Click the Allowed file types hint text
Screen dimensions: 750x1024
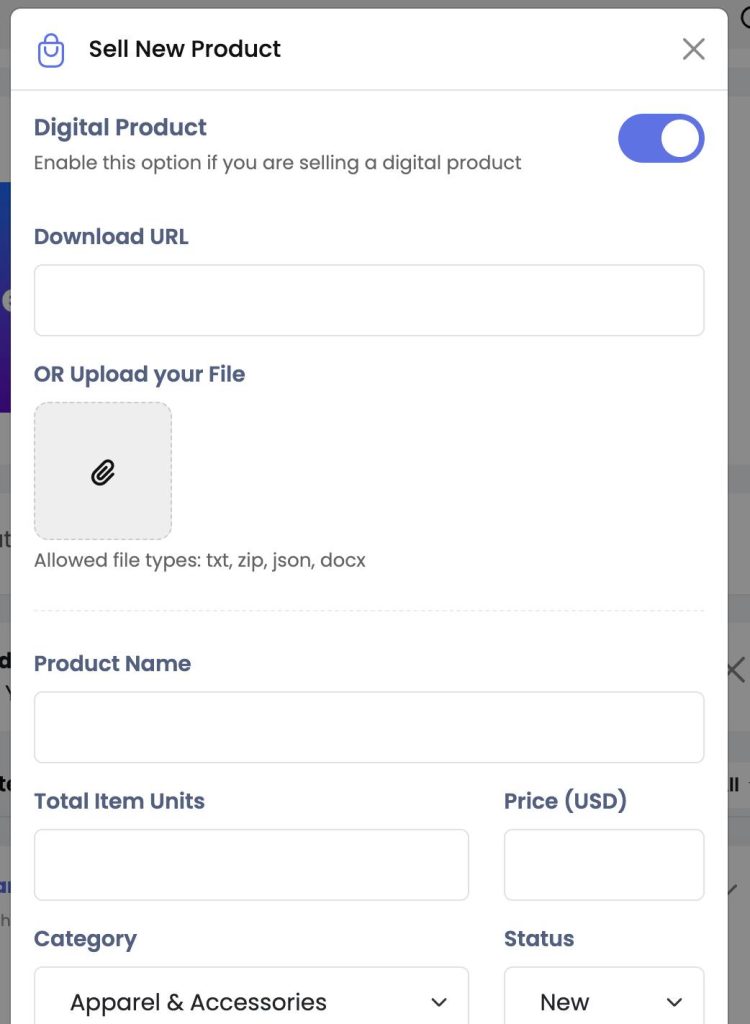point(200,560)
